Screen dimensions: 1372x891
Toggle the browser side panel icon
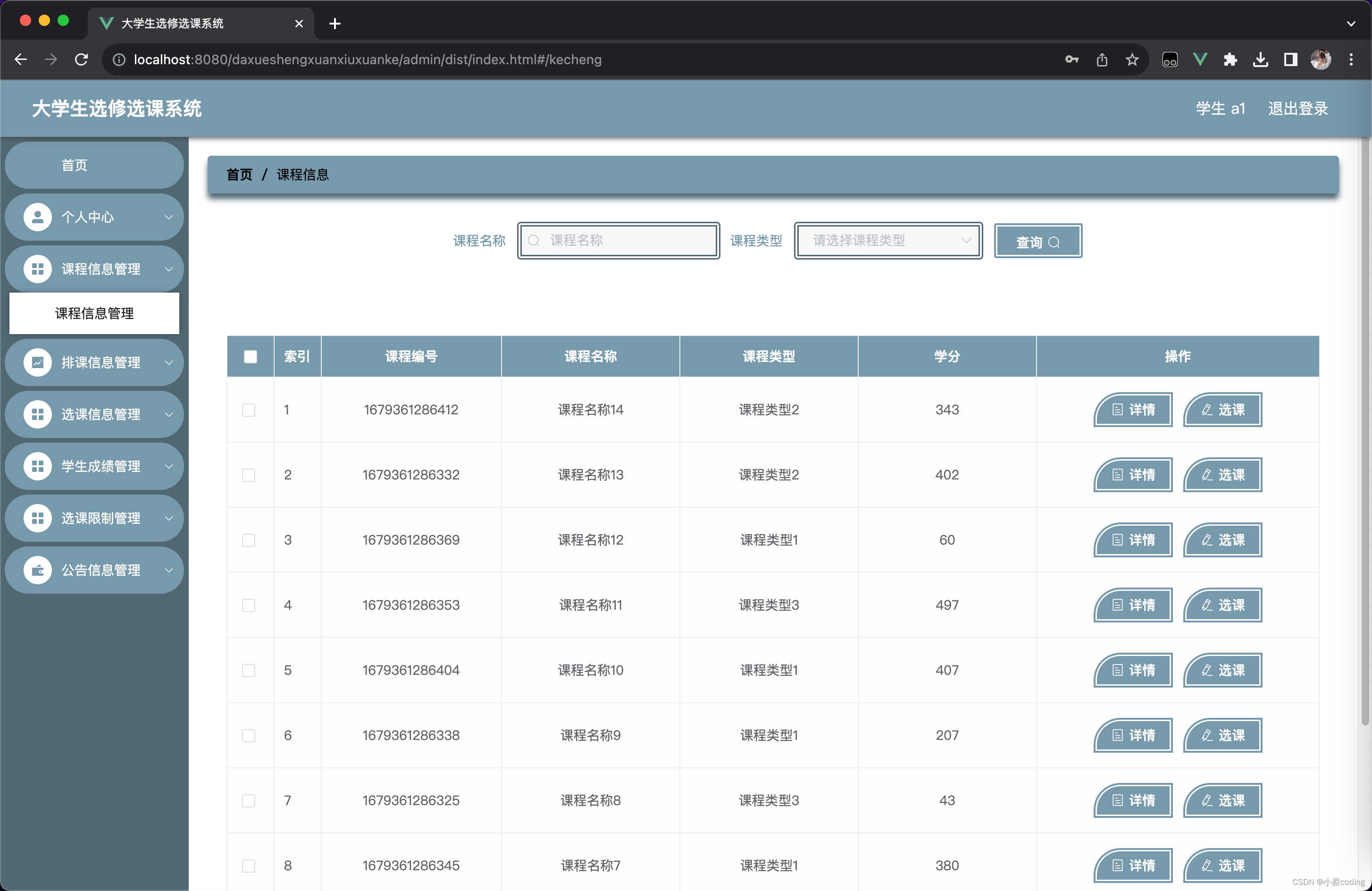(x=1290, y=59)
